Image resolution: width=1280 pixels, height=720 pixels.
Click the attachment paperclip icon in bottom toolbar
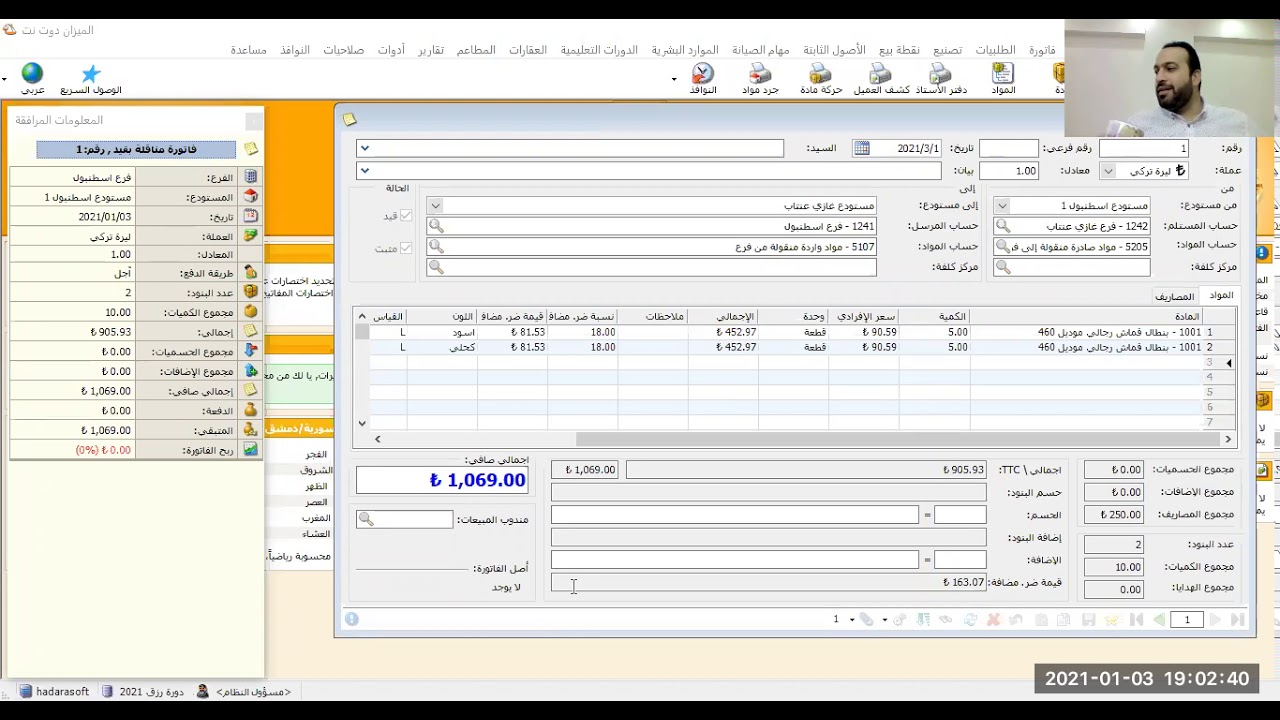click(867, 620)
